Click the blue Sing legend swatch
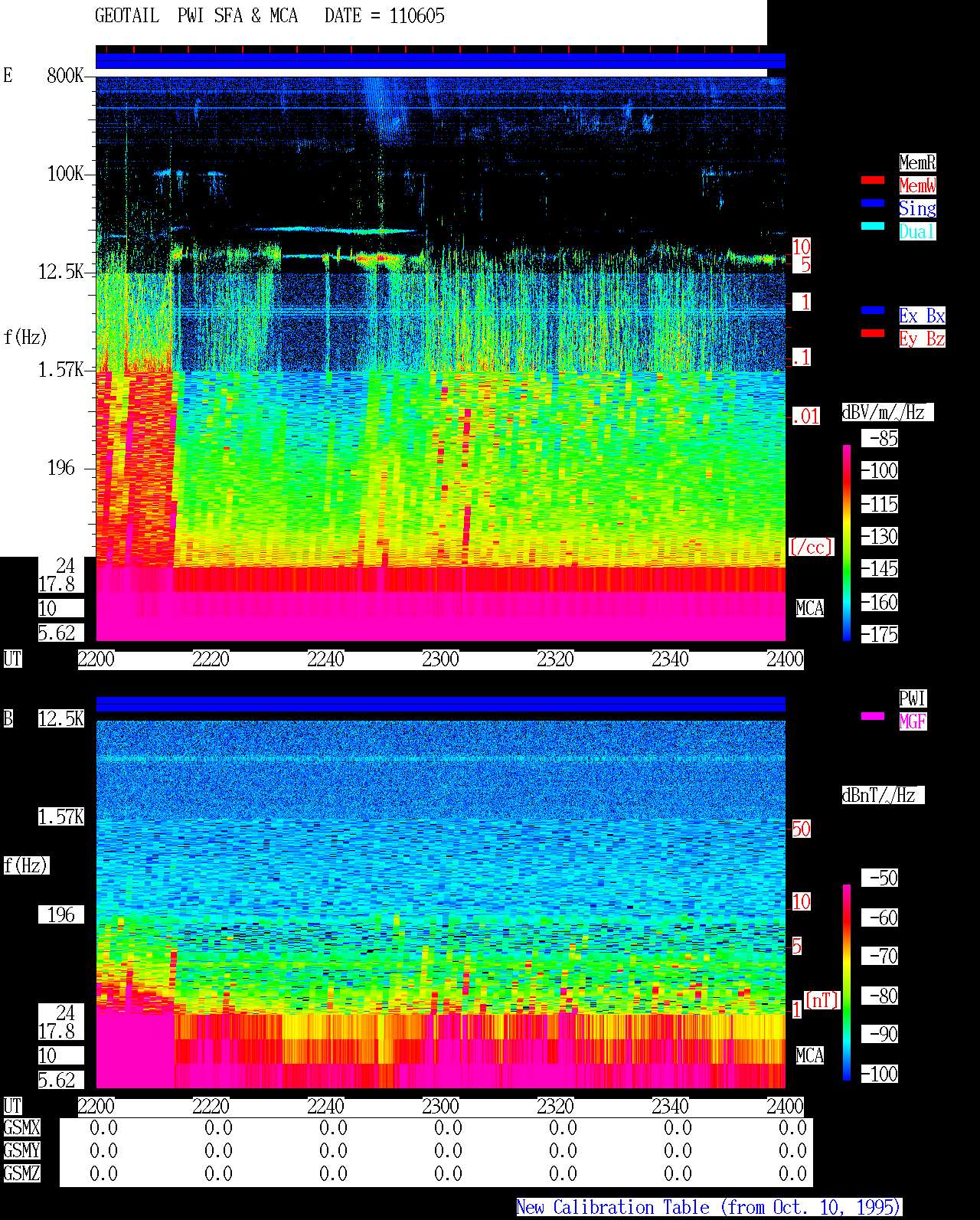980x1220 pixels. [x=873, y=203]
